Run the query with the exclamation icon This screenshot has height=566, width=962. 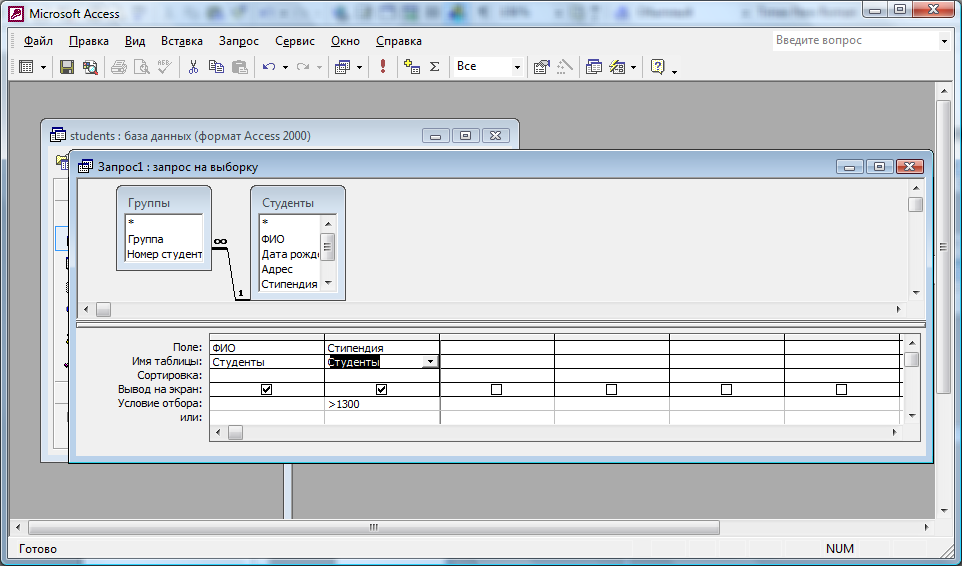383,67
